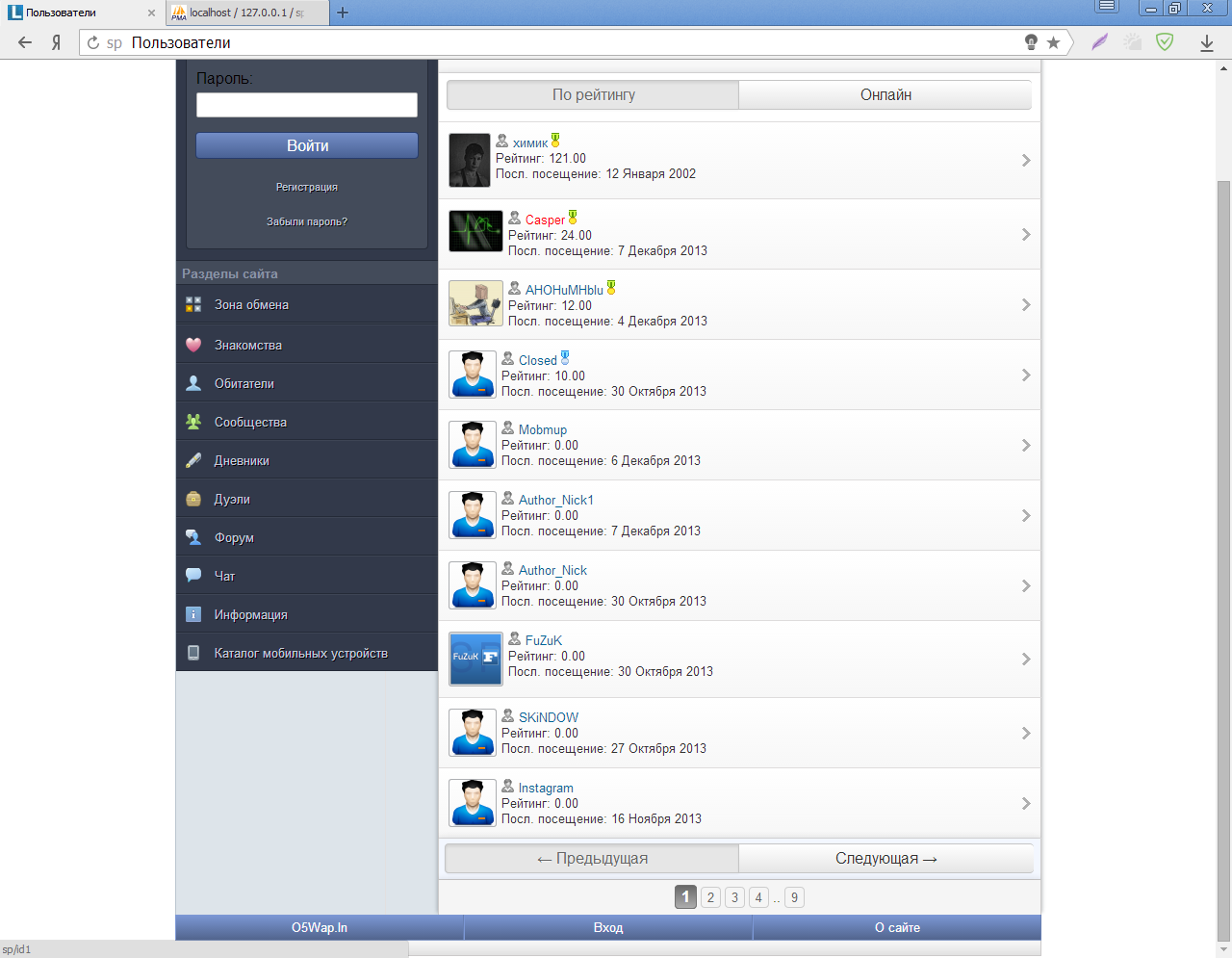Expand user химик row chevron

tap(1026, 161)
